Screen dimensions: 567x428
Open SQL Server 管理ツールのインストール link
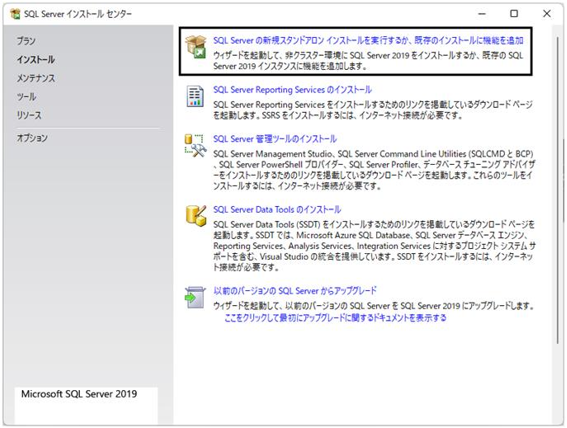pos(275,139)
